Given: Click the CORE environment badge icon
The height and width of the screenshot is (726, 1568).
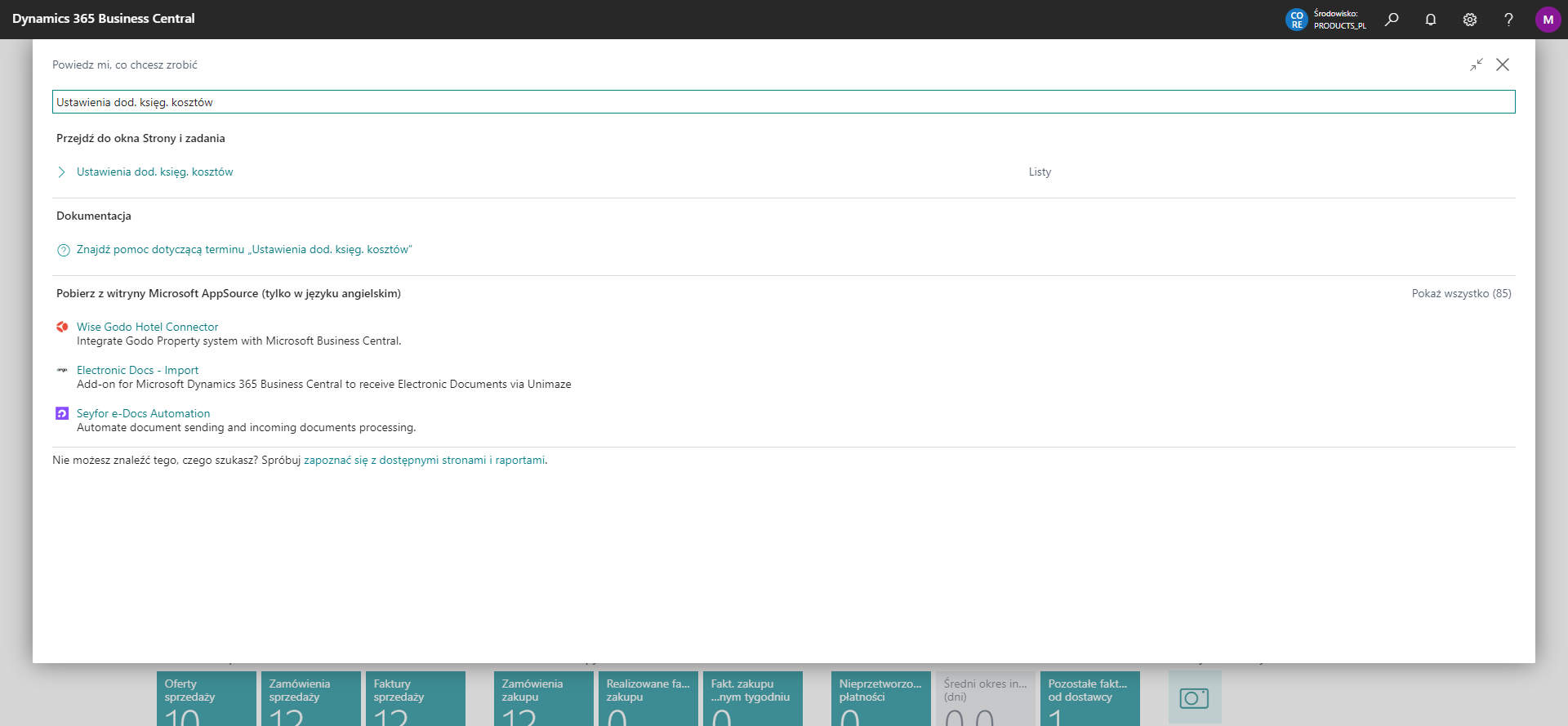Looking at the screenshot, I should point(1296,20).
